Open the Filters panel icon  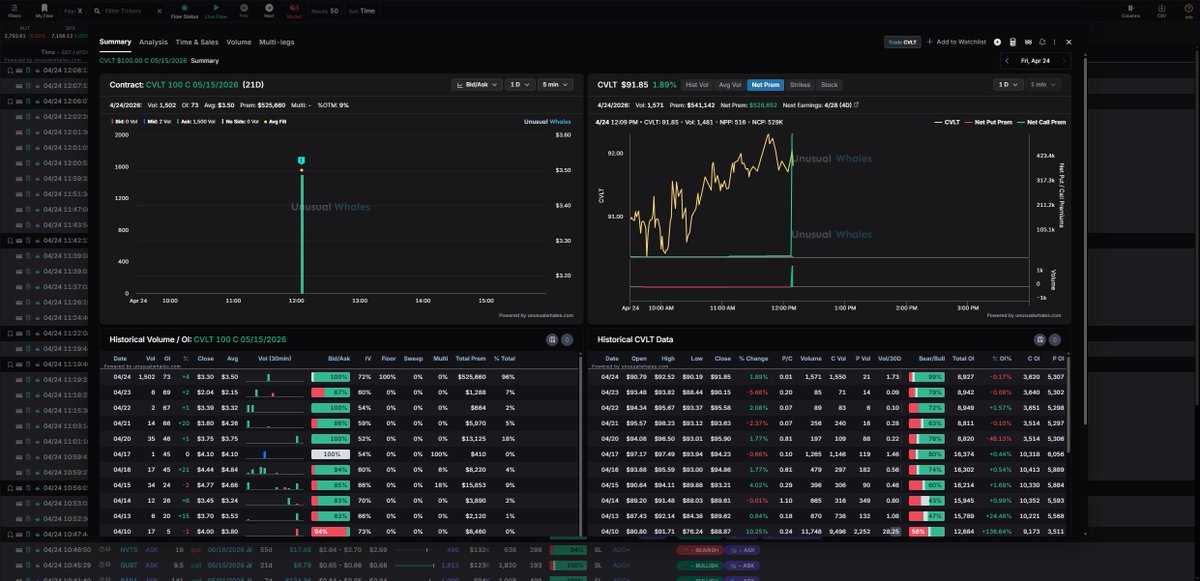pyautogui.click(x=14, y=11)
